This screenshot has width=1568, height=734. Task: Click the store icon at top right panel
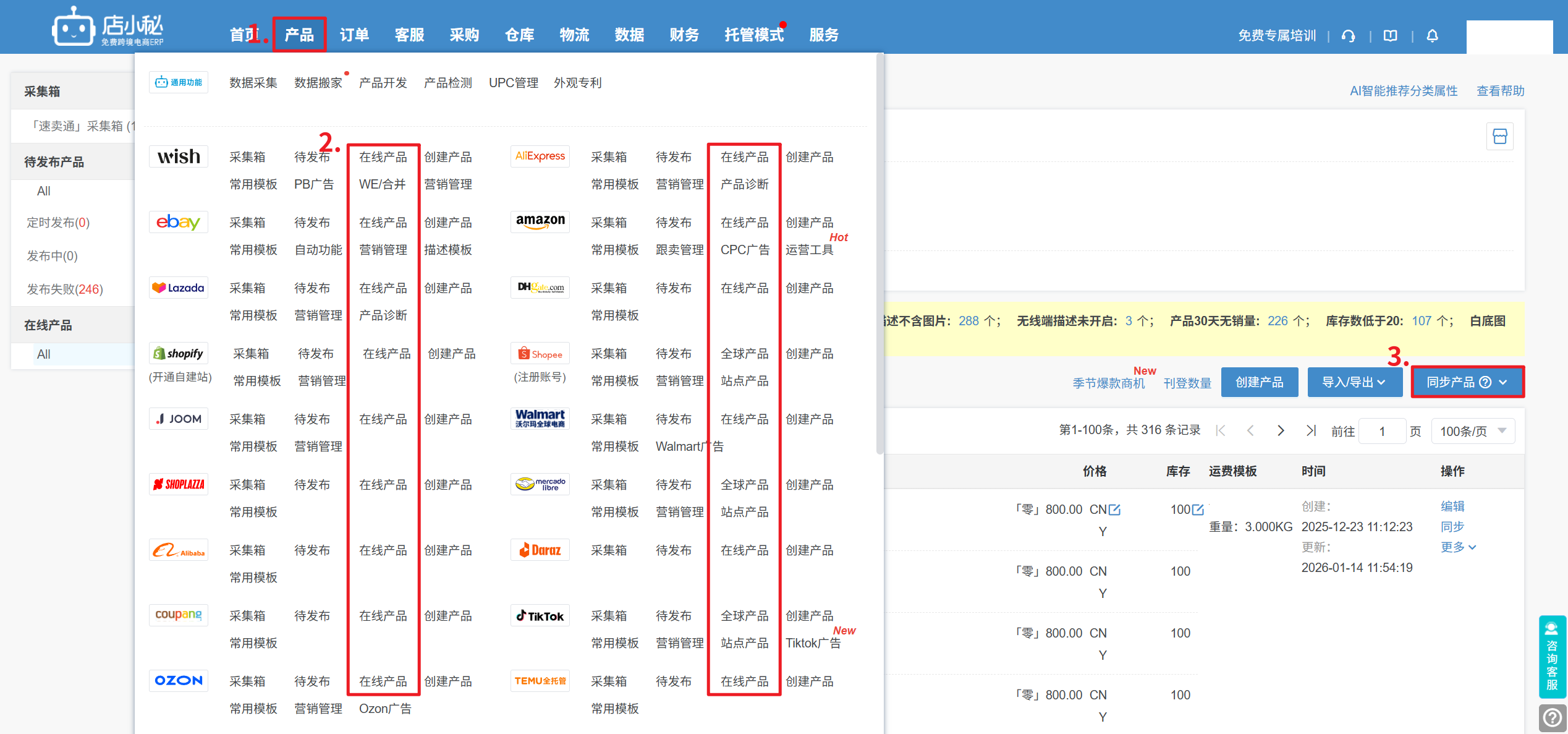(1499, 137)
